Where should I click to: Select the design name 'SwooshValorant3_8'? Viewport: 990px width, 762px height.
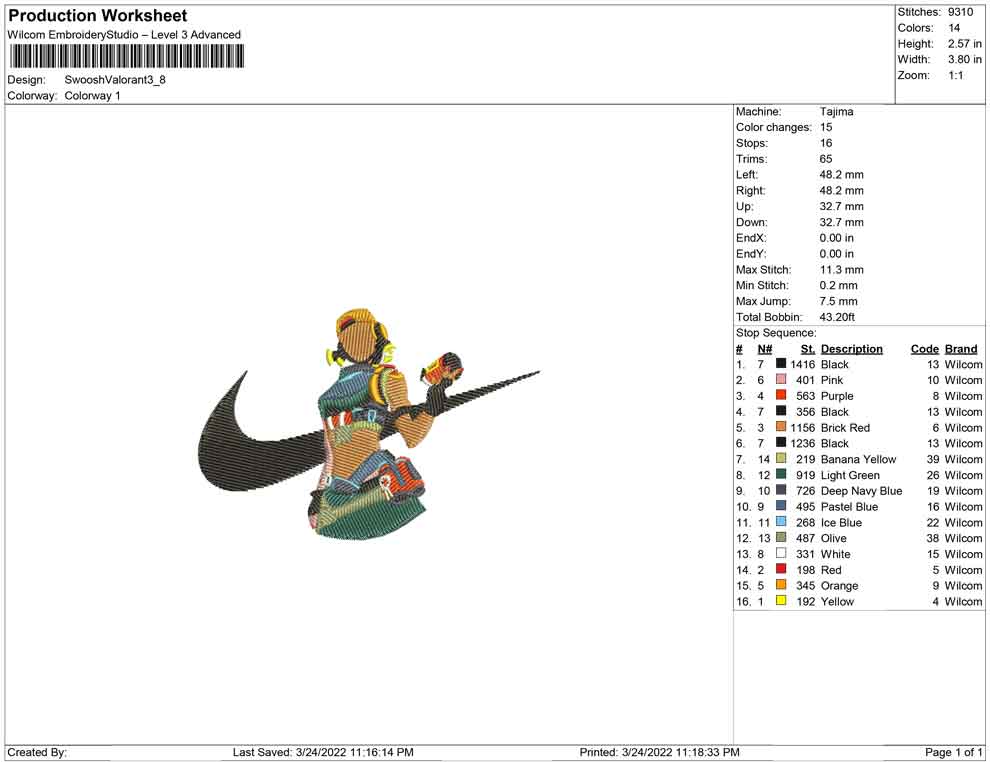tap(115, 80)
